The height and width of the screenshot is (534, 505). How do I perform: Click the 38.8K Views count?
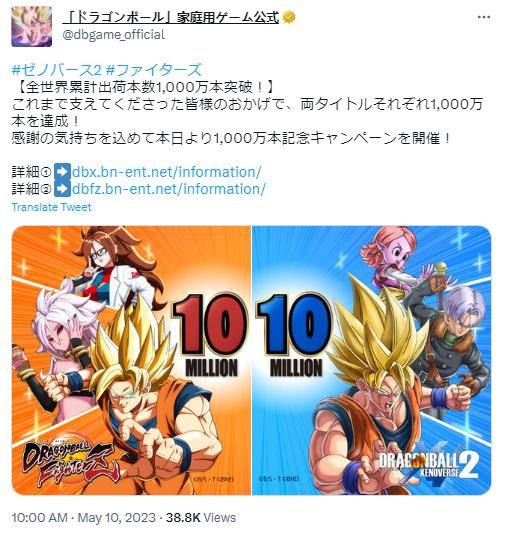coord(201,518)
